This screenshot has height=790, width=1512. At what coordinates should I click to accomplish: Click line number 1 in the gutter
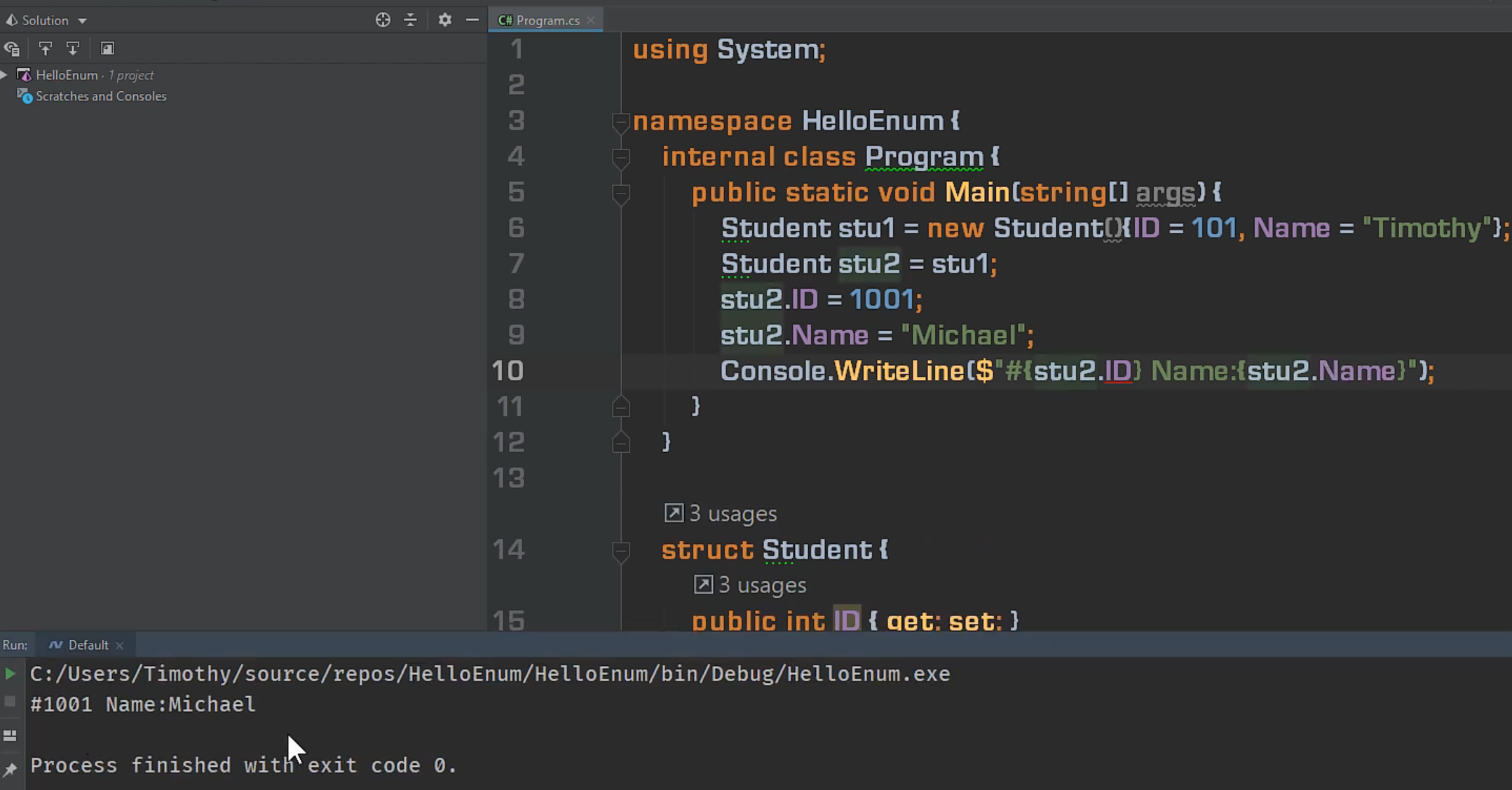517,49
